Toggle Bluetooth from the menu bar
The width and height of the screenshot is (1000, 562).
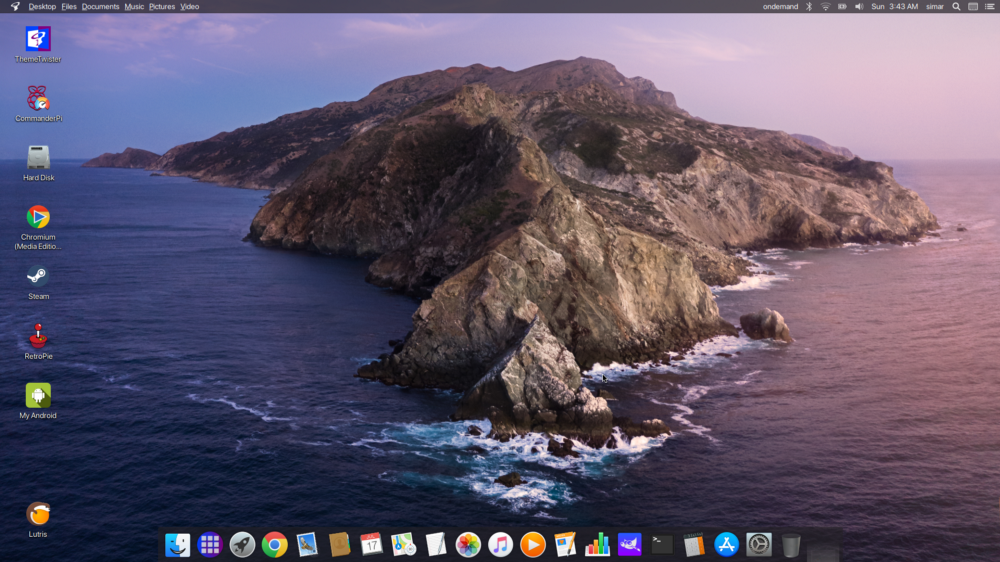tap(809, 7)
